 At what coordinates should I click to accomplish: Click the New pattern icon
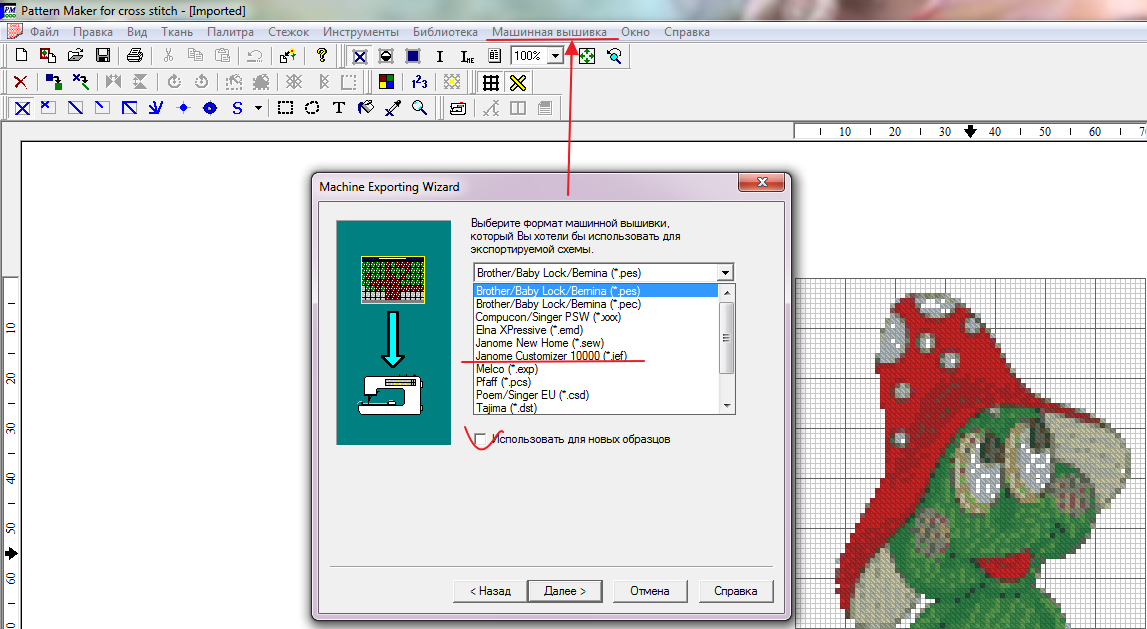click(x=21, y=56)
